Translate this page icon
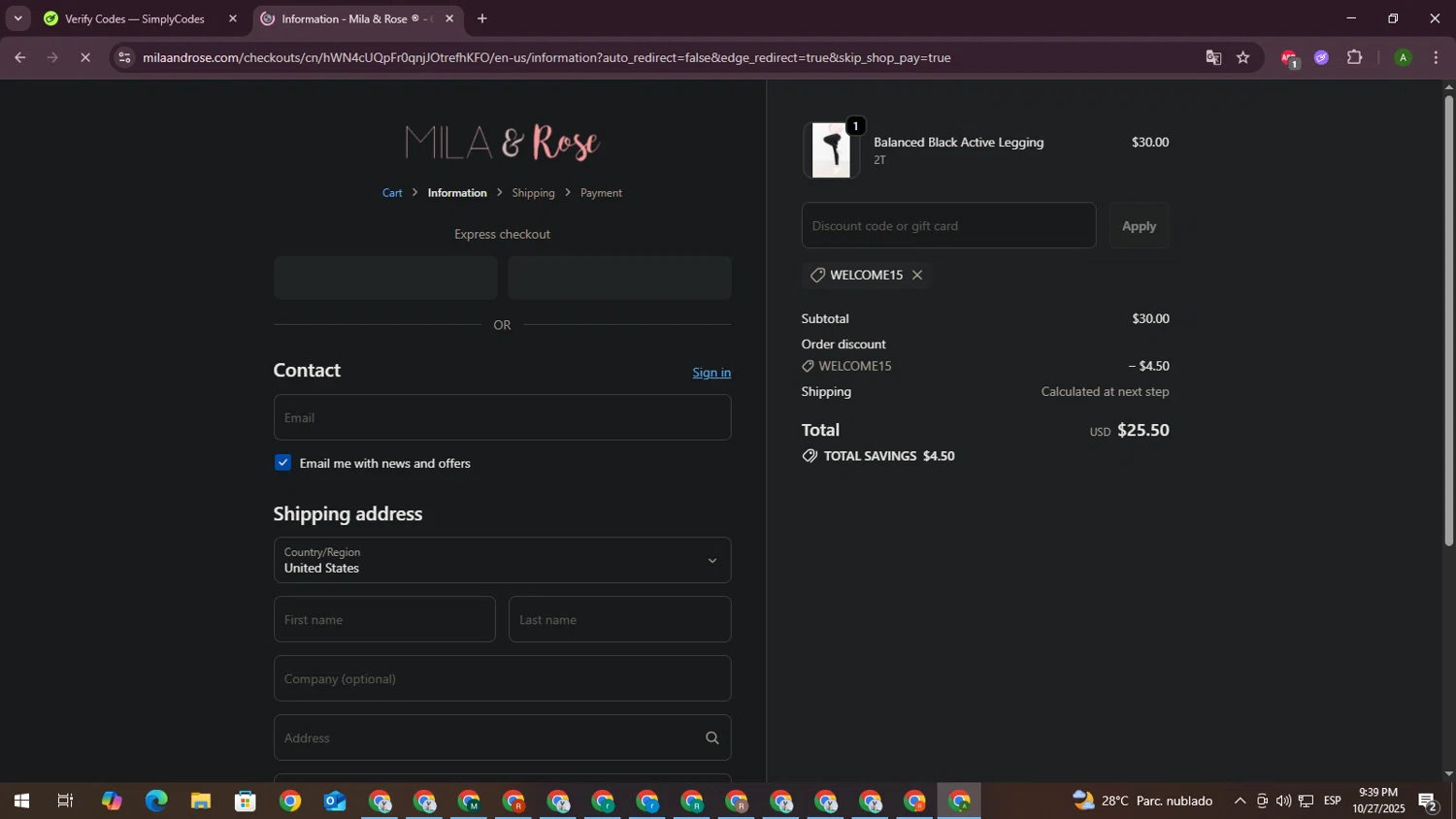This screenshot has height=819, width=1456. click(x=1213, y=57)
